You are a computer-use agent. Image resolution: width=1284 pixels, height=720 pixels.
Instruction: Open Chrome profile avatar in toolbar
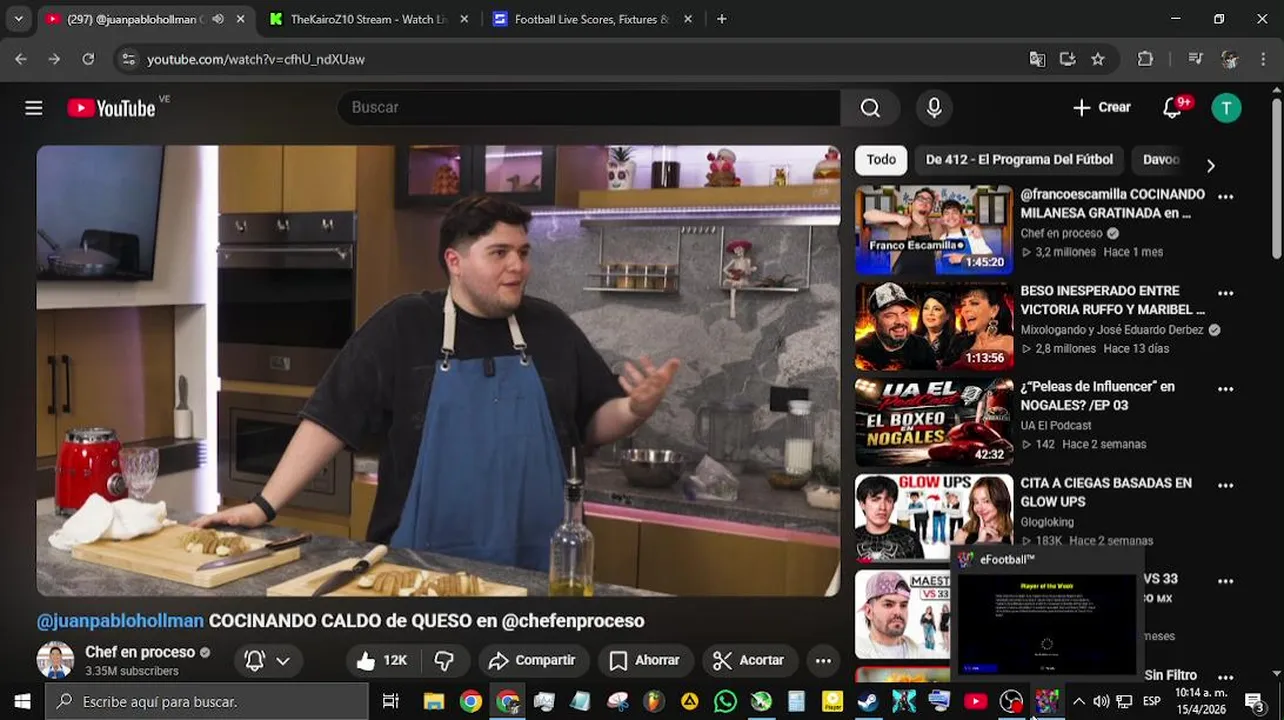tap(1229, 59)
